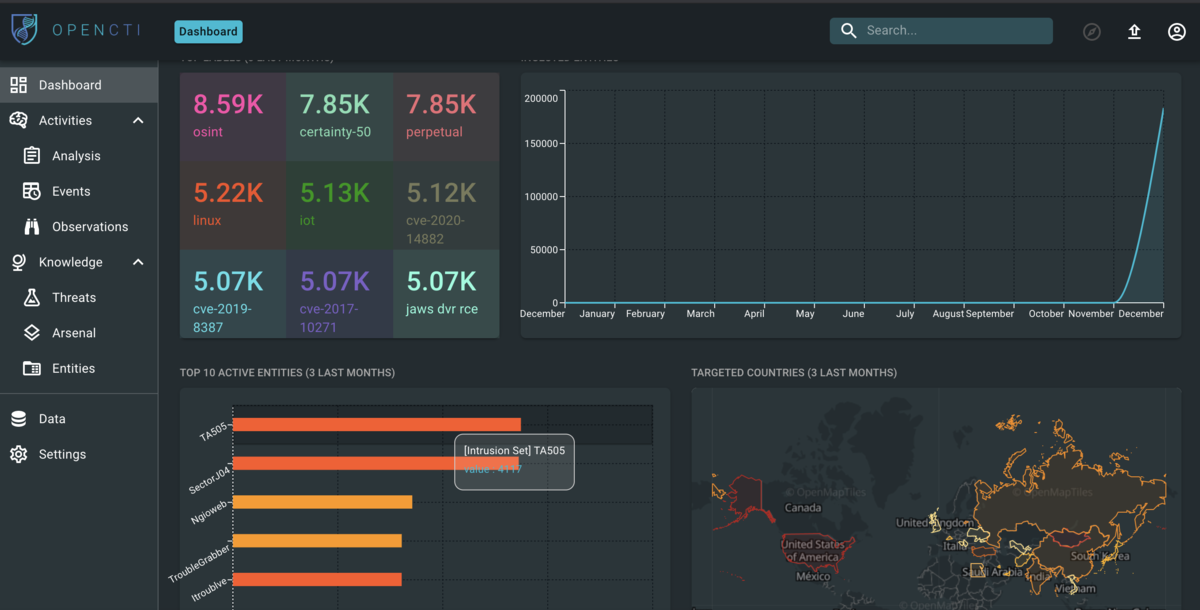Click the Settings gear icon
The width and height of the screenshot is (1200, 610).
tap(19, 454)
